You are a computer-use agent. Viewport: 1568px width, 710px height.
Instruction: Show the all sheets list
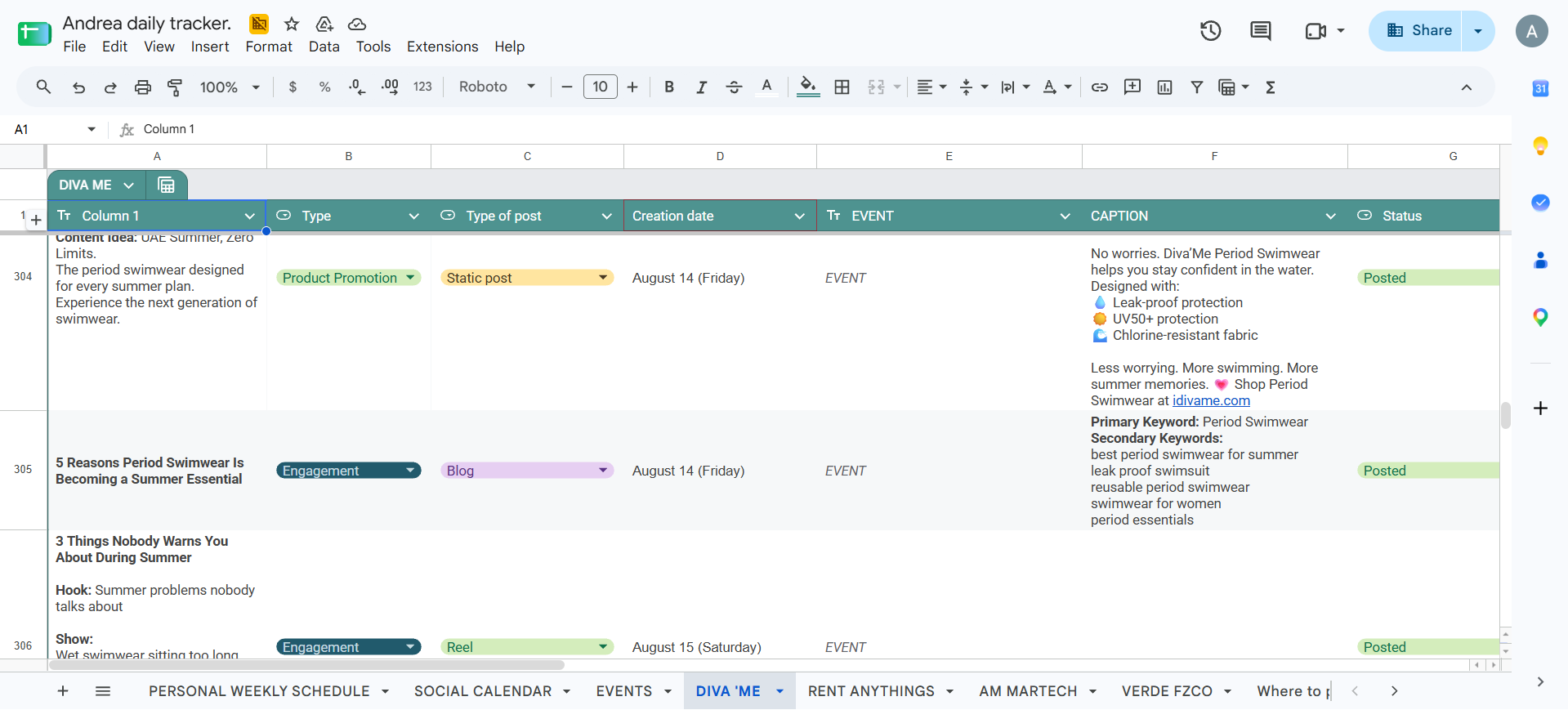(103, 691)
